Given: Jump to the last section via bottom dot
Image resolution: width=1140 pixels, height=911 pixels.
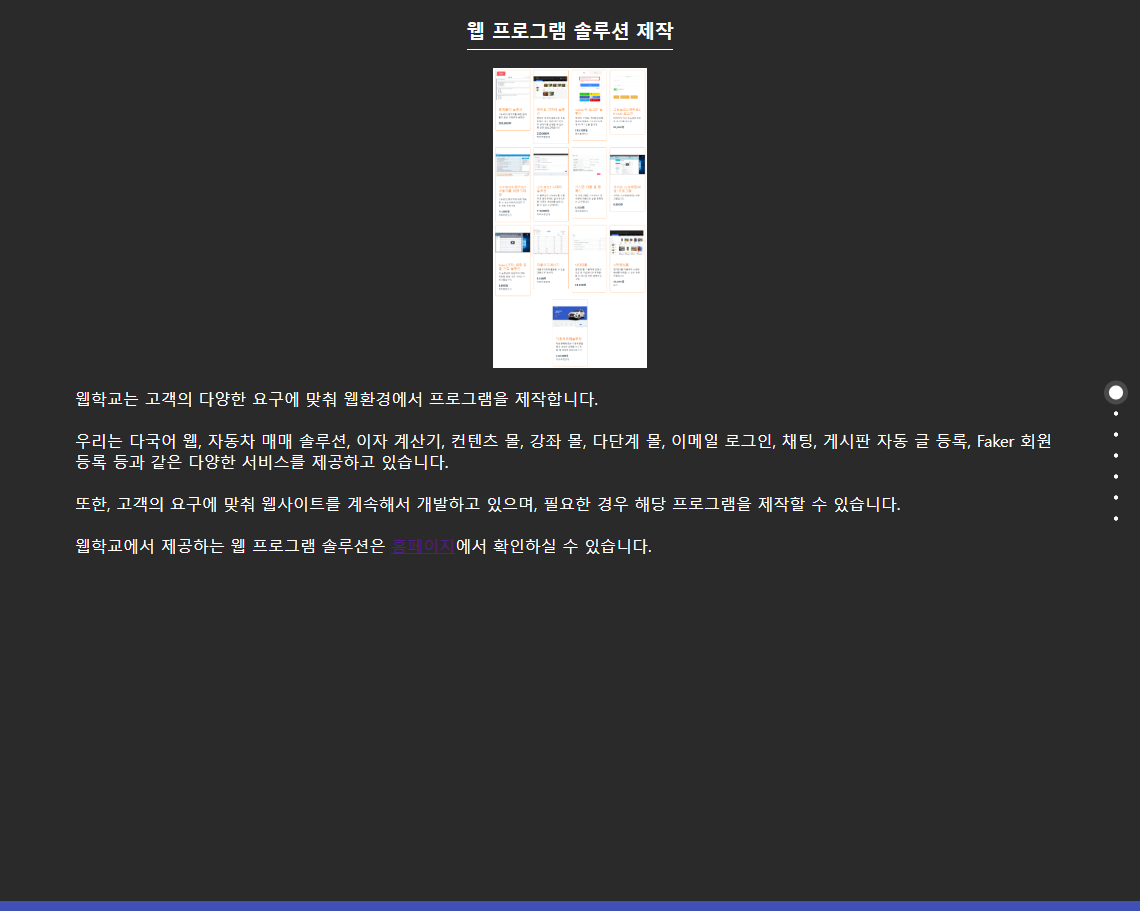Looking at the screenshot, I should pyautogui.click(x=1115, y=518).
